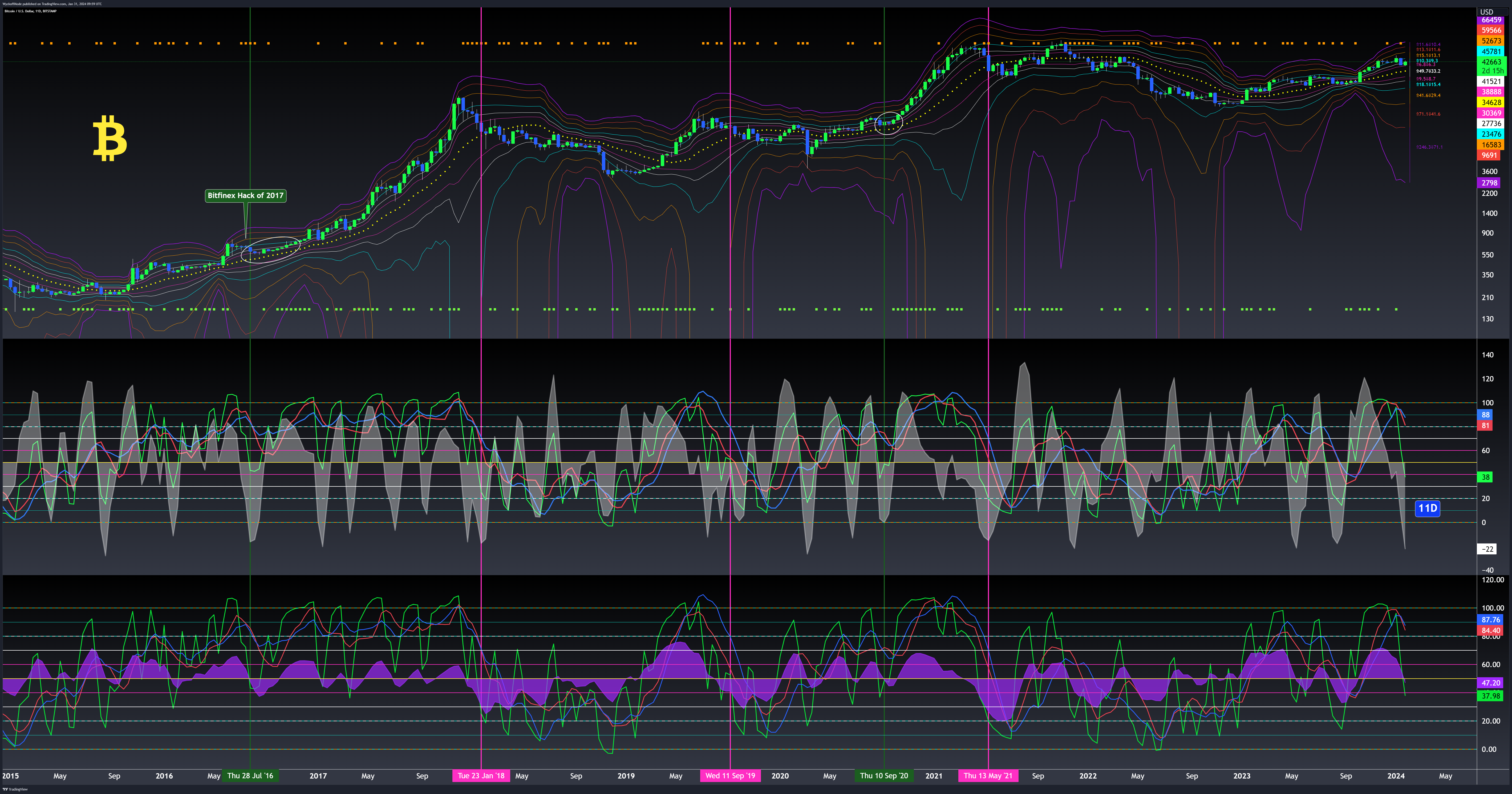This screenshot has width=1512, height=794.
Task: Click the 2020 label on time axis
Action: (780, 776)
